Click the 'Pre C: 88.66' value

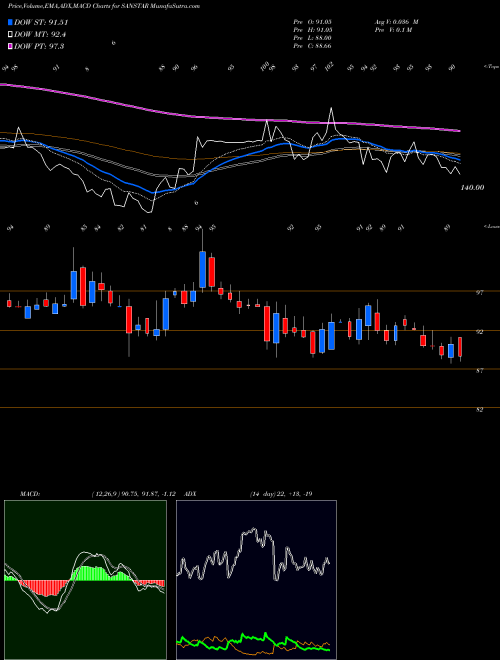pos(312,46)
